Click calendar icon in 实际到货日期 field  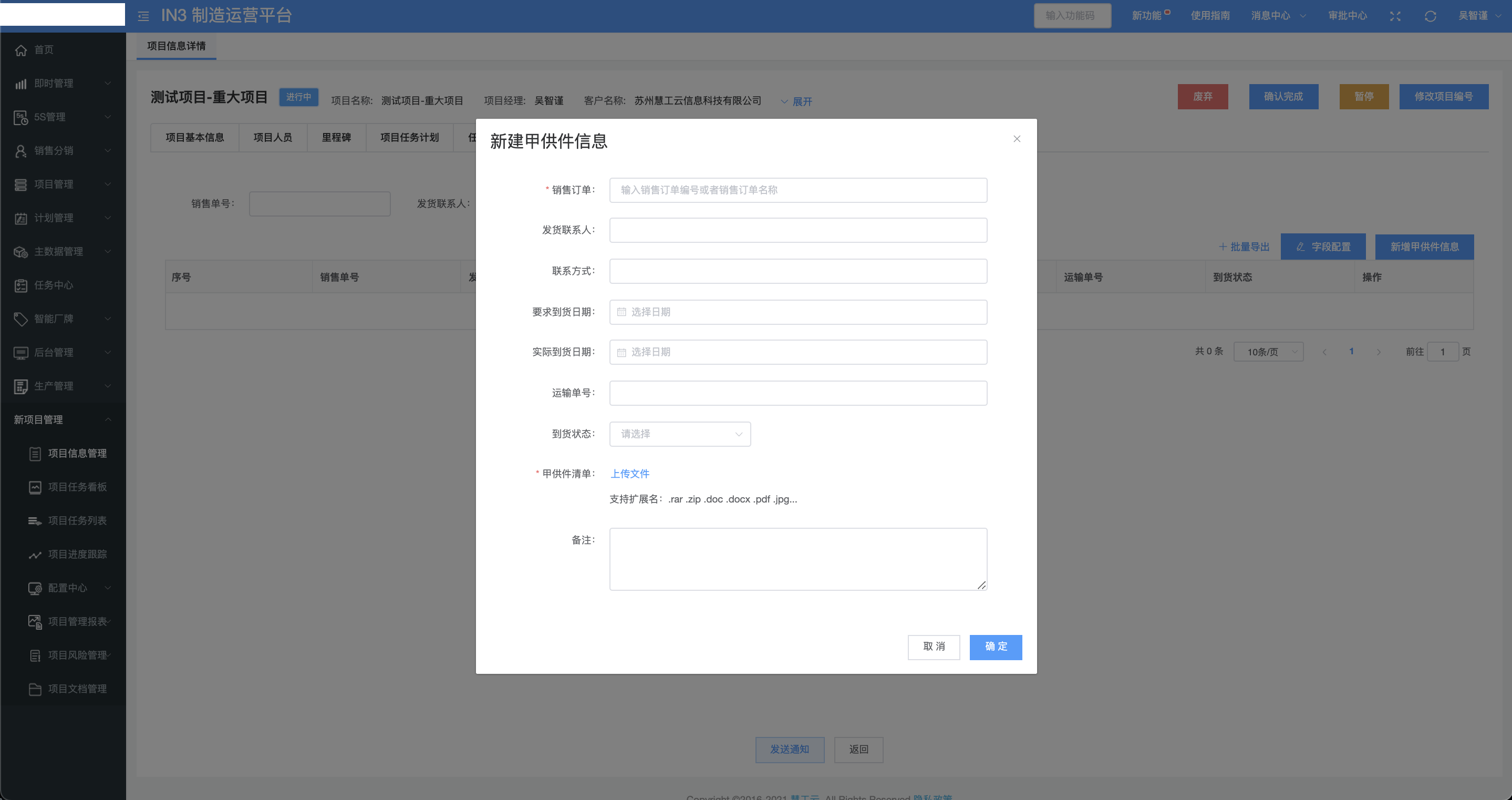622,352
